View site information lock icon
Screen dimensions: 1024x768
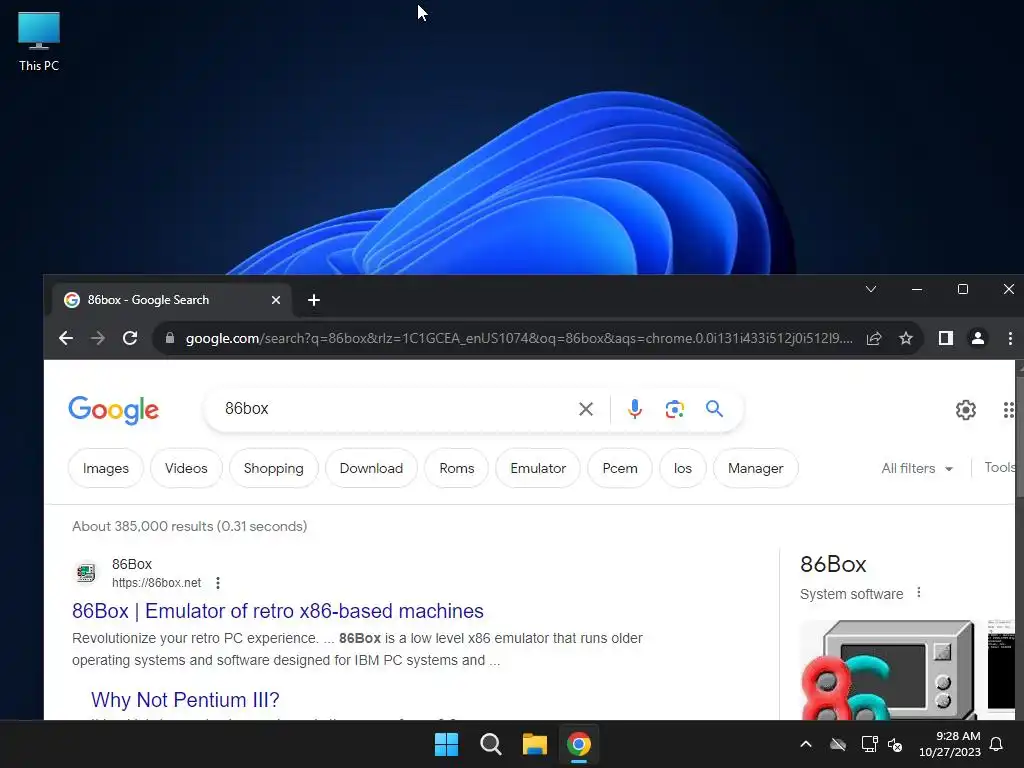[170, 338]
